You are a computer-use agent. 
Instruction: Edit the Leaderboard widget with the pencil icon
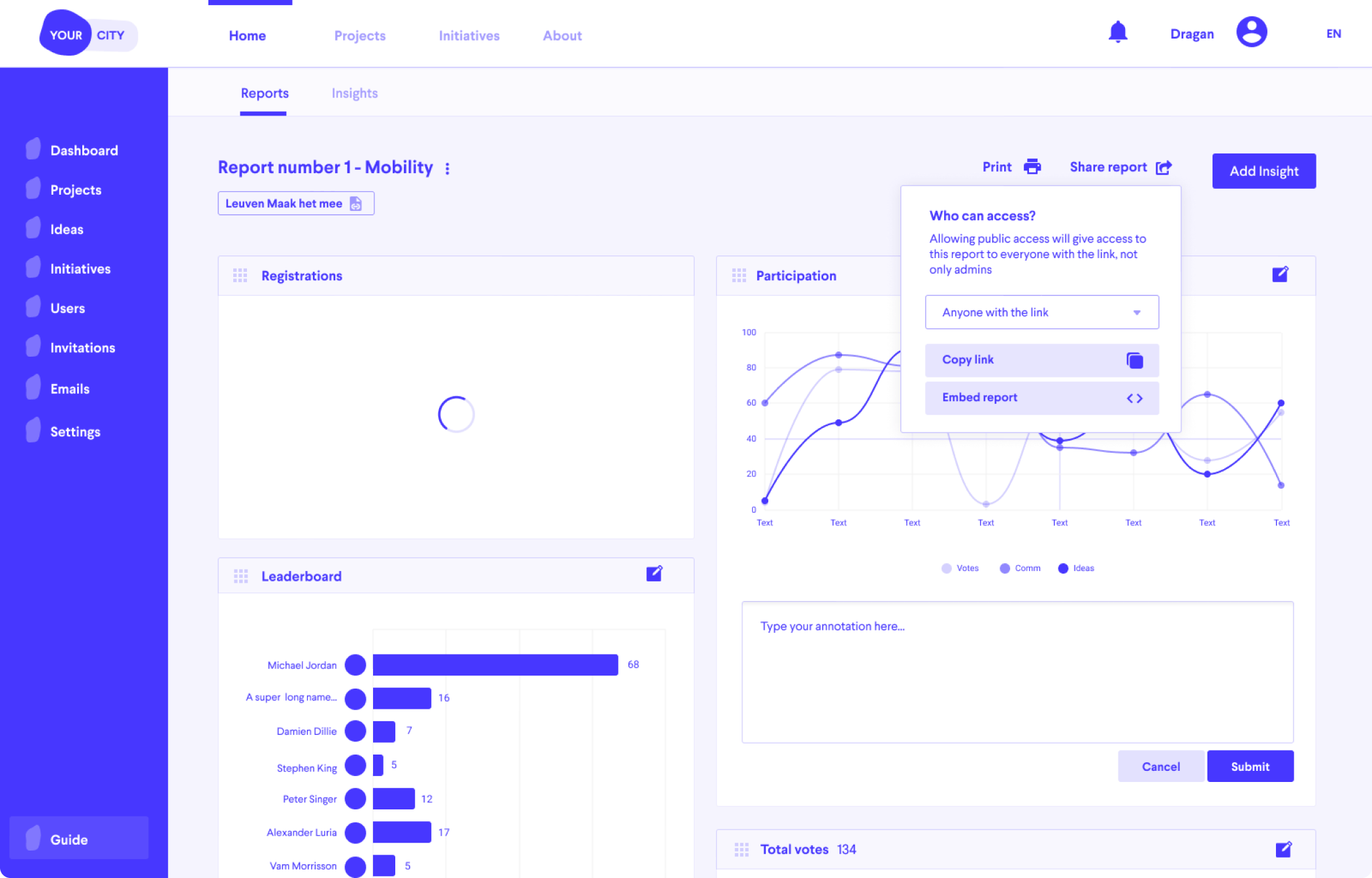(655, 574)
